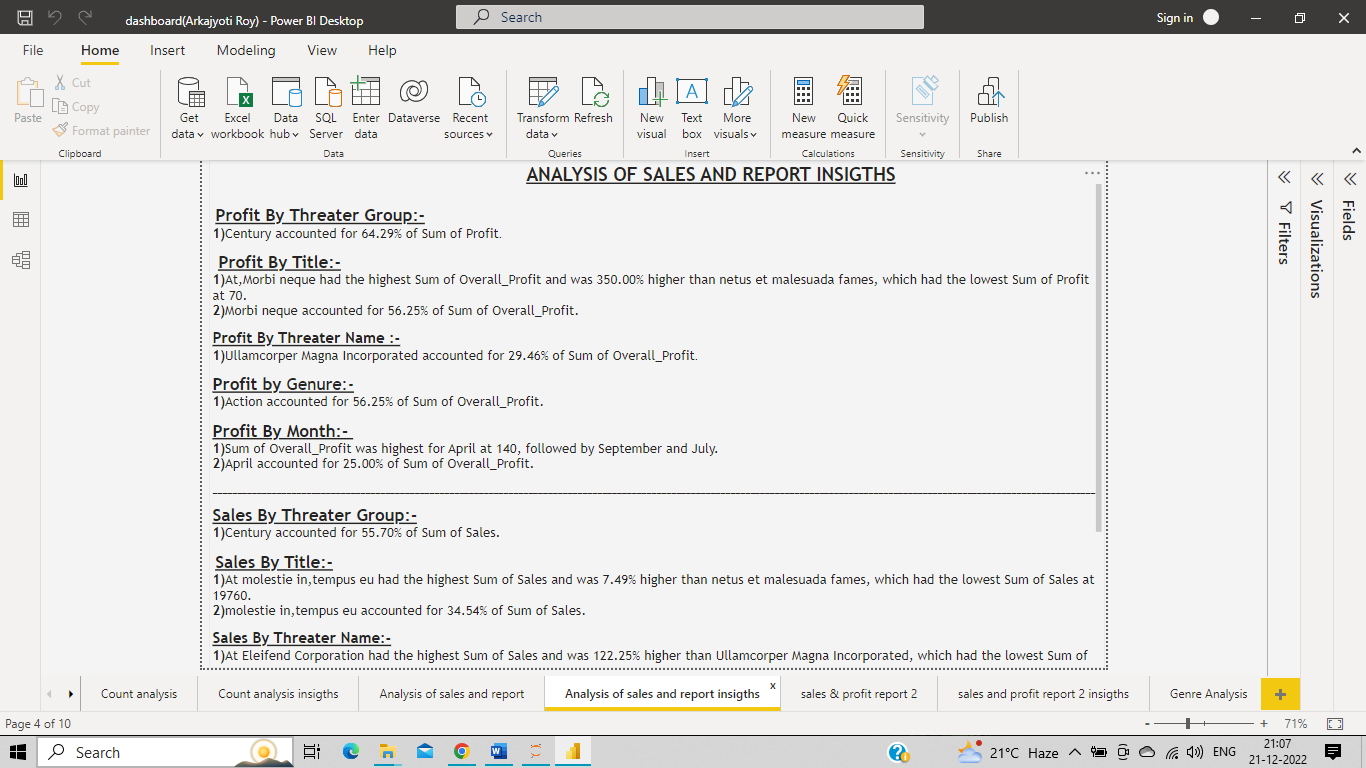Image resolution: width=1366 pixels, height=768 pixels.
Task: Switch to the Modeling ribbon tab
Action: tap(245, 50)
